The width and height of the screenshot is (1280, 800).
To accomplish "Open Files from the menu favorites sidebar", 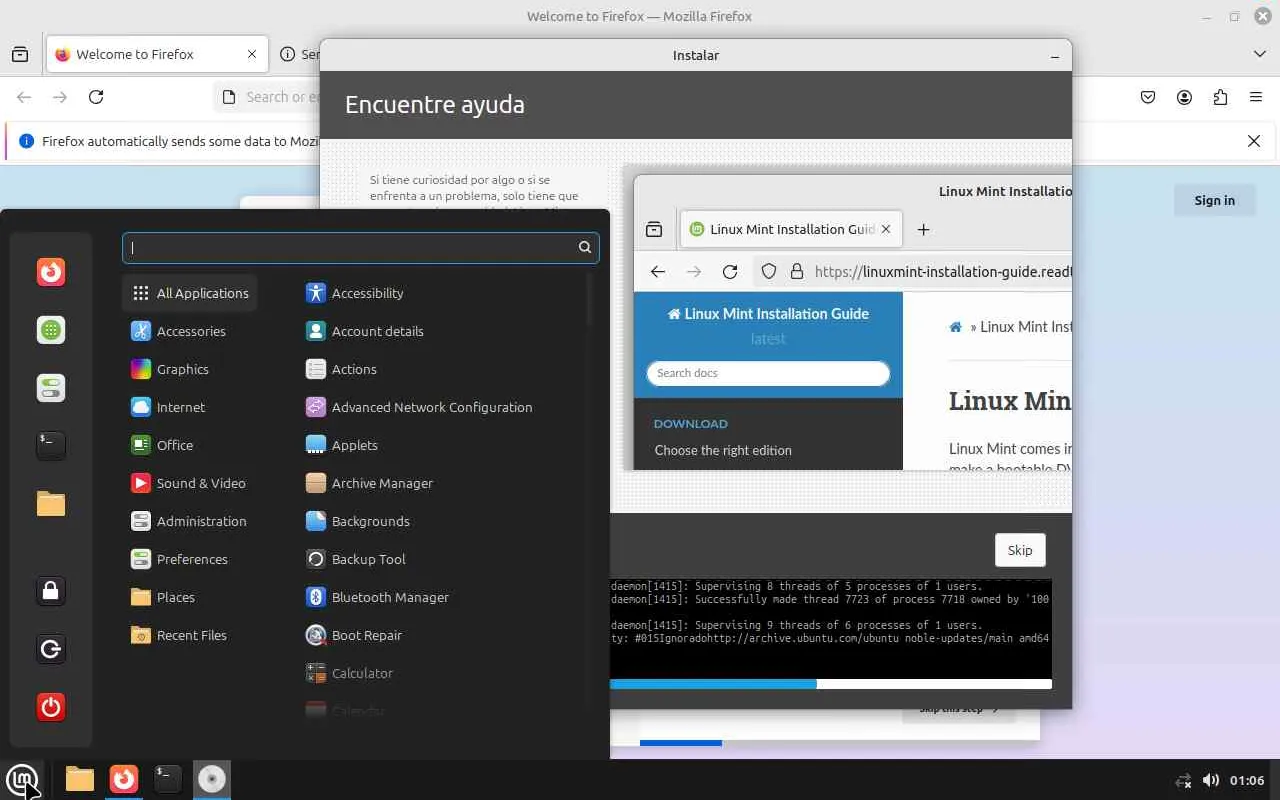I will pos(51,504).
